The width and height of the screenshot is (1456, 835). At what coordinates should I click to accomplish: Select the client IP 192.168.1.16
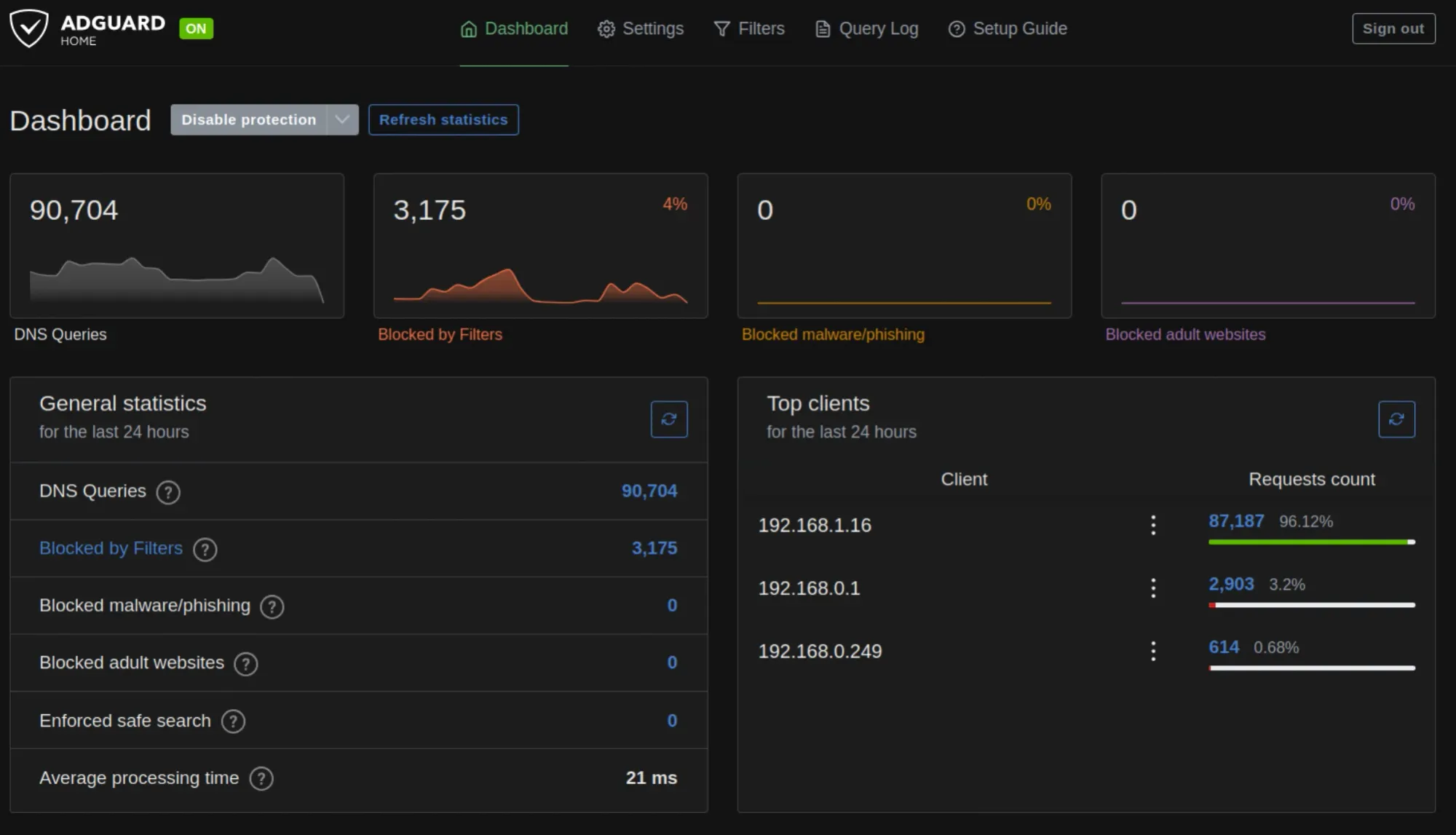815,525
